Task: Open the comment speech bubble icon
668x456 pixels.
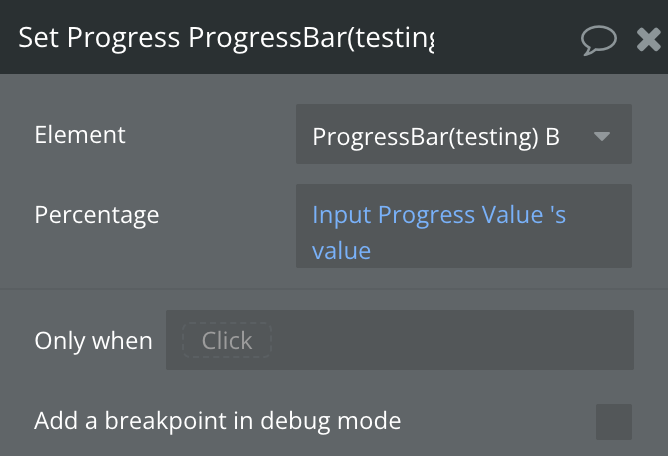Action: [598, 39]
